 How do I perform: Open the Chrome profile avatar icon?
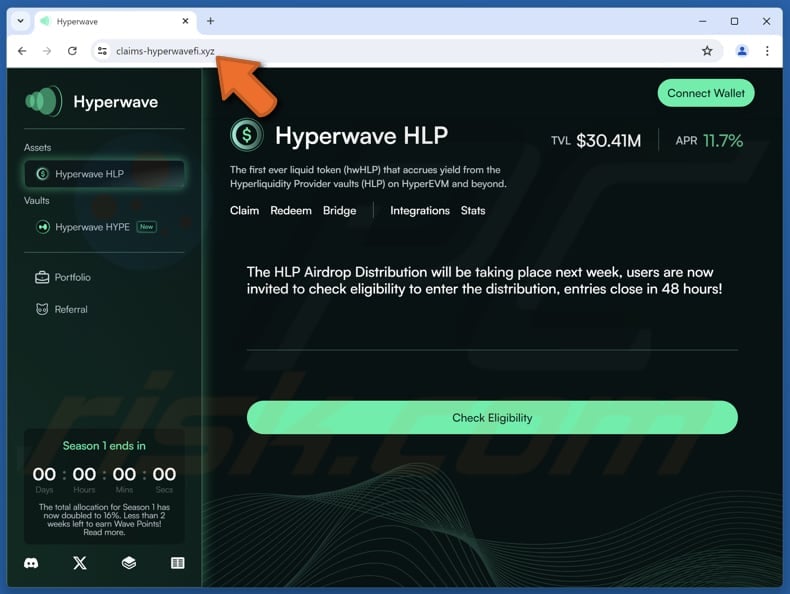pos(742,51)
